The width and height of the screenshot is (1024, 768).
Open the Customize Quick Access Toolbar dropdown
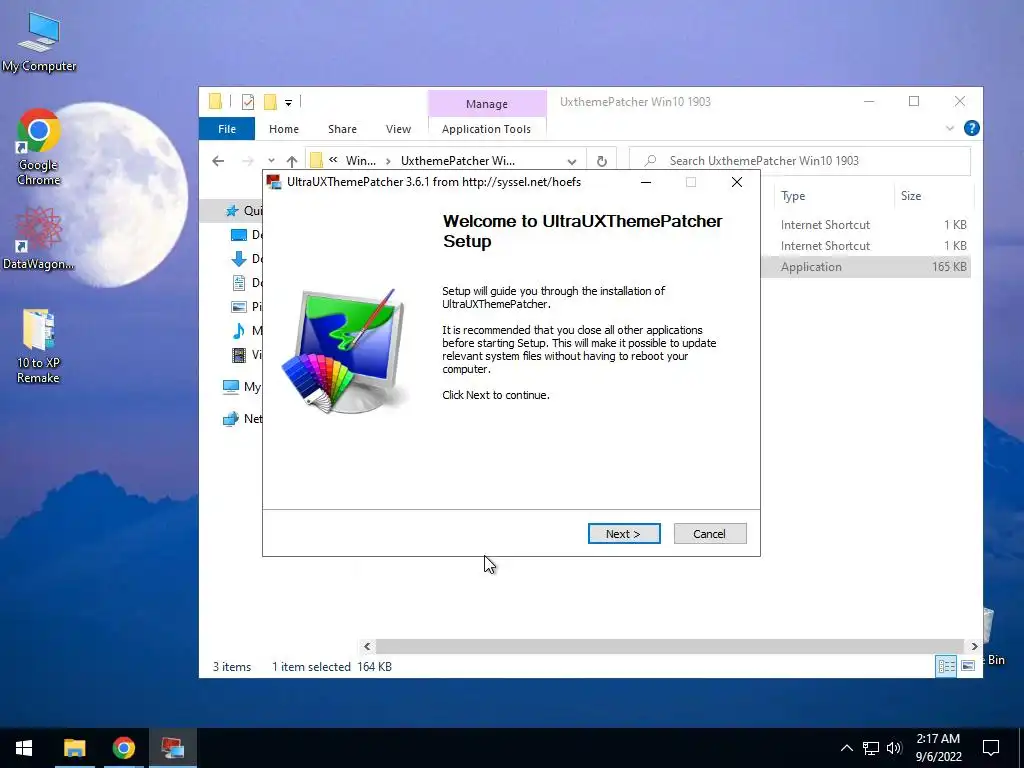point(288,103)
